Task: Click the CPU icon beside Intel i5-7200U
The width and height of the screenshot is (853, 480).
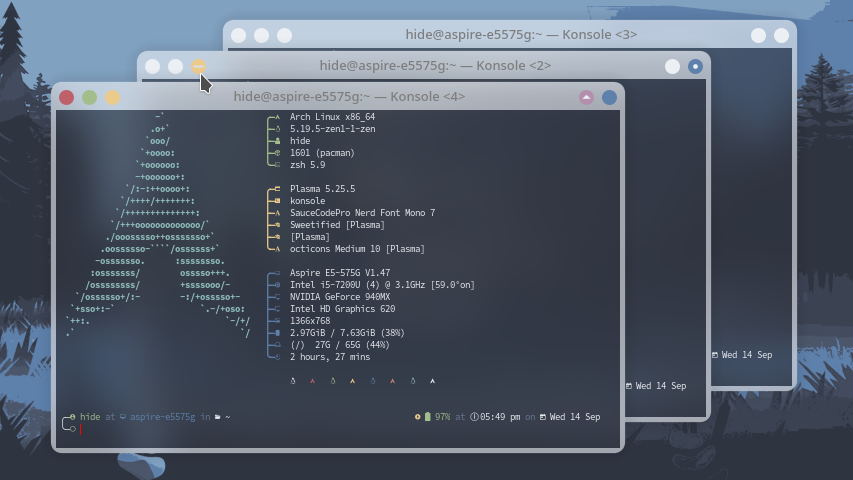Action: point(277,285)
